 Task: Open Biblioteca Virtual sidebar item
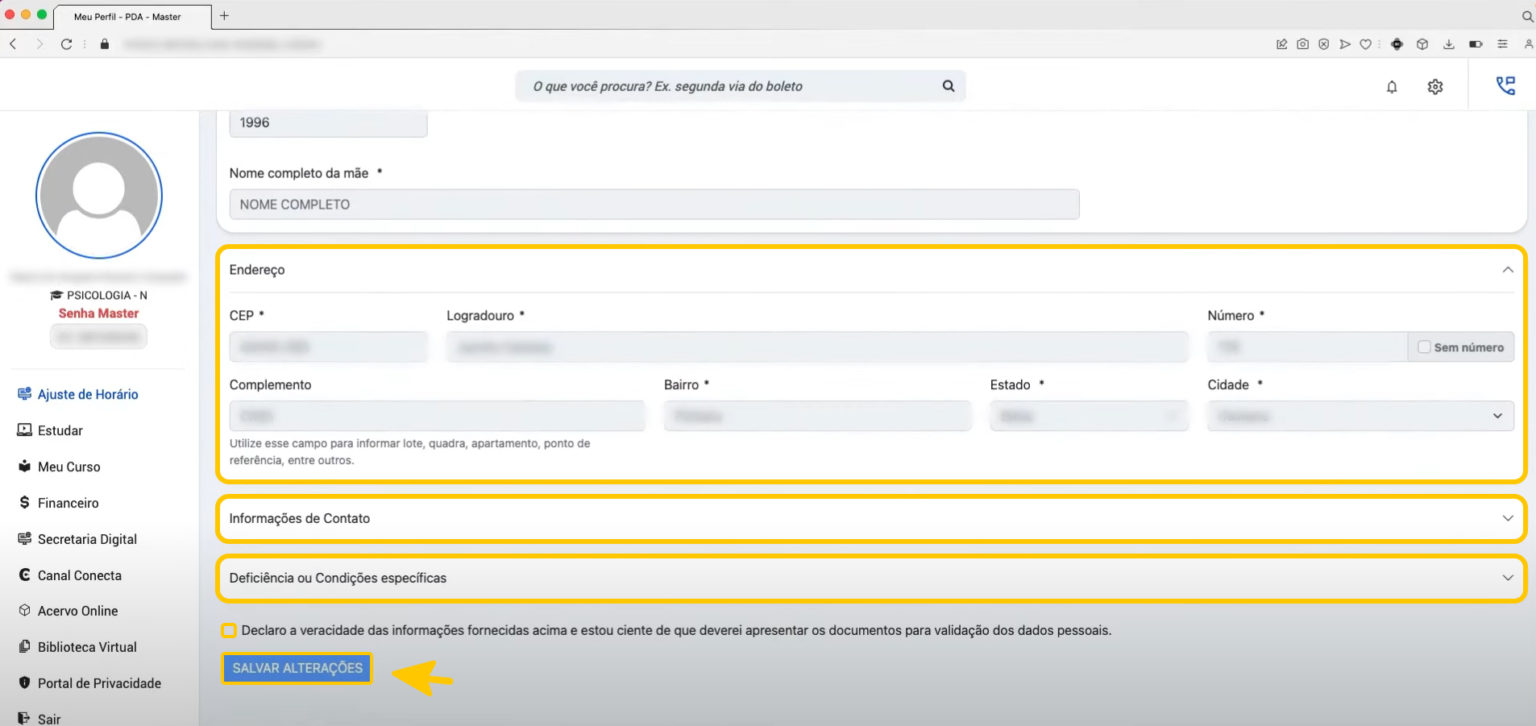77,647
